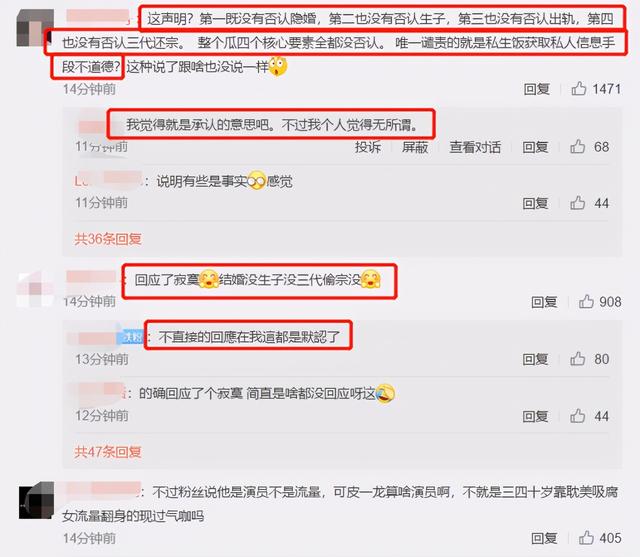The height and width of the screenshot is (557, 640).
Task: Tap thumbs-up on the 80-likes reply
Action: pyautogui.click(x=578, y=359)
